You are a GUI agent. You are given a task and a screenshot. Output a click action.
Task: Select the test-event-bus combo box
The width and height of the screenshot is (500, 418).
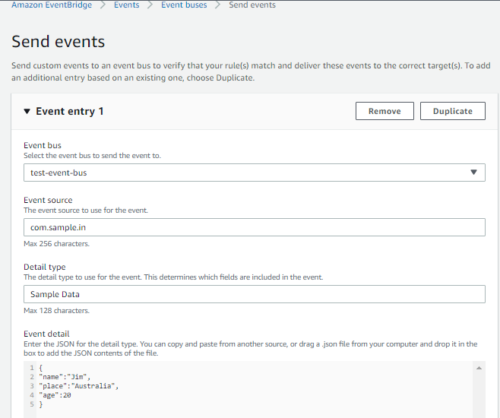(x=254, y=172)
